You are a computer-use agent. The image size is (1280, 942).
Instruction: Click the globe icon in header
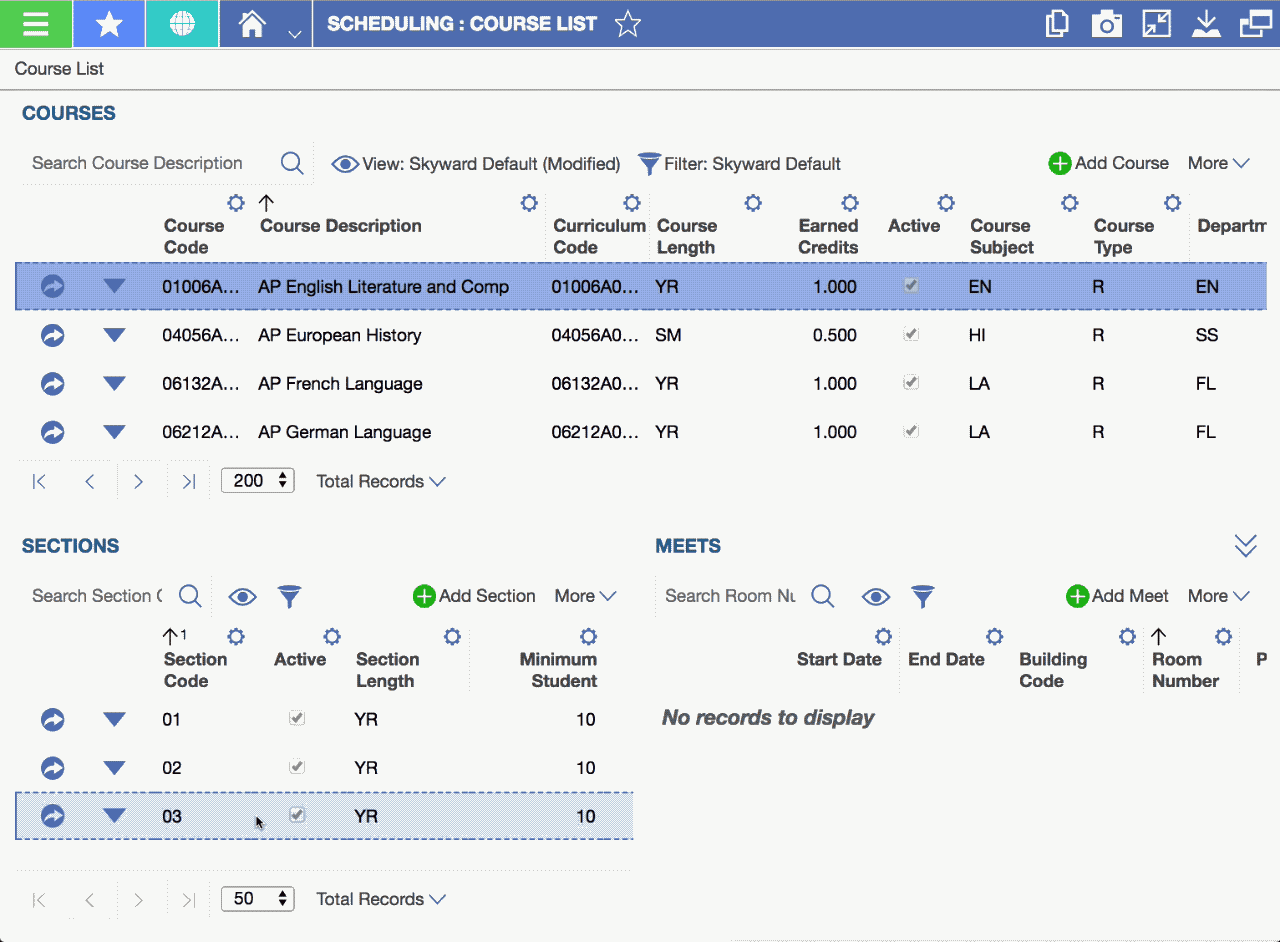182,24
